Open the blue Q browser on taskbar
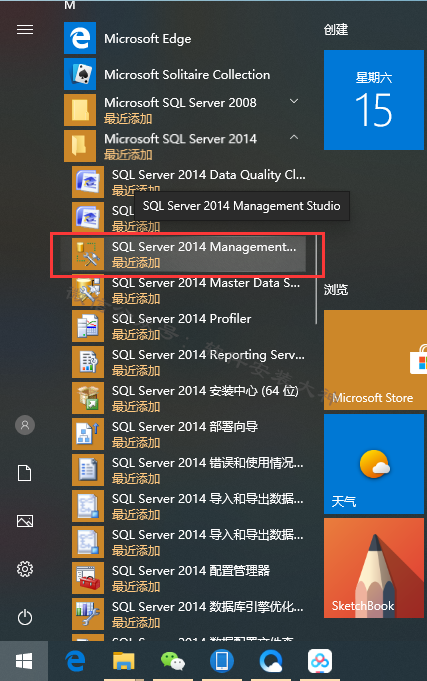This screenshot has width=427, height=681. point(271,661)
